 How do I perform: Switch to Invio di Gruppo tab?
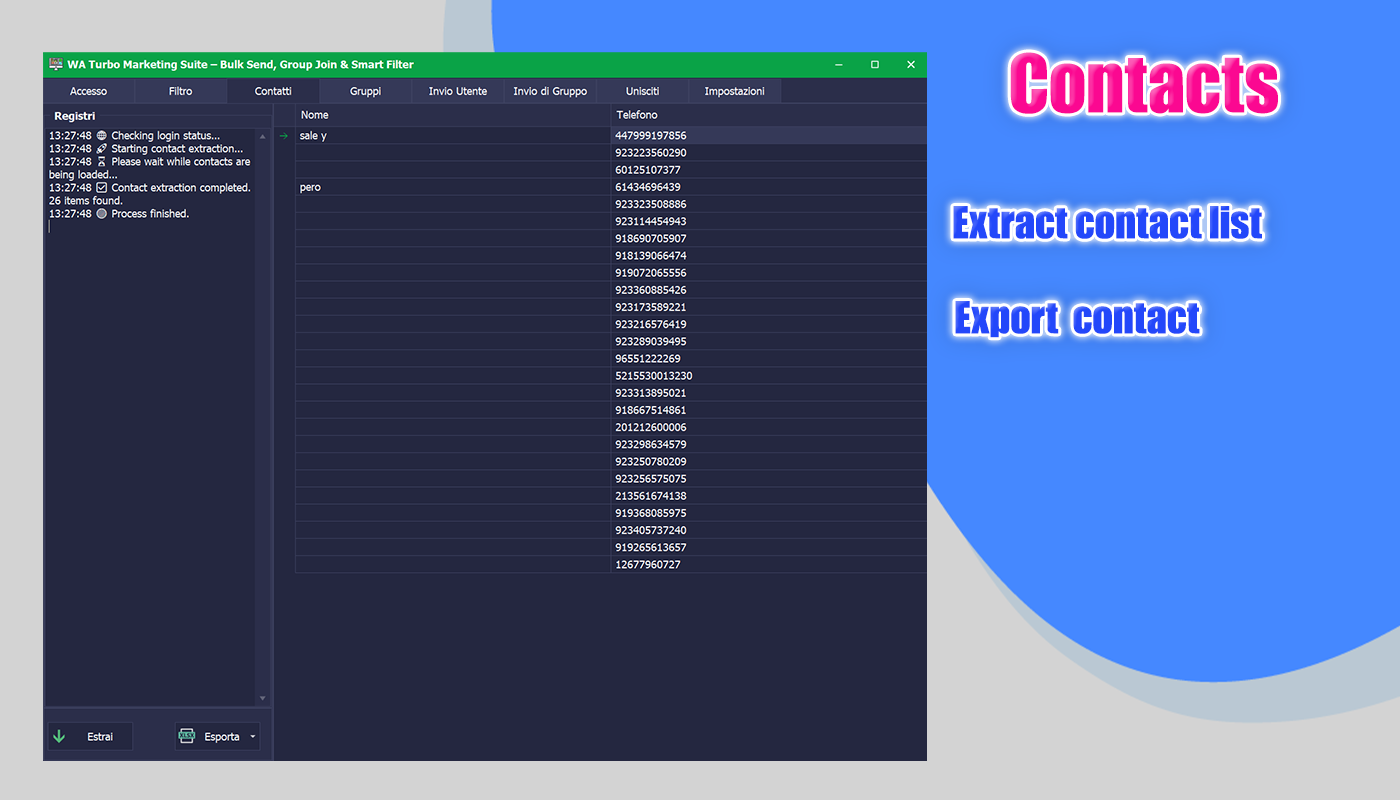click(x=550, y=91)
